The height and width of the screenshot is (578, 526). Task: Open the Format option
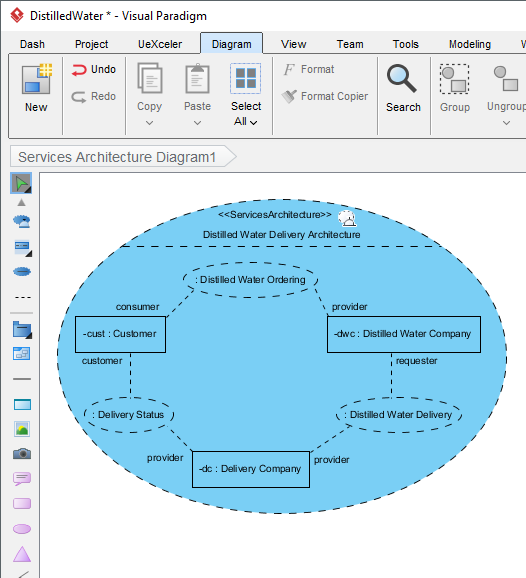click(309, 69)
